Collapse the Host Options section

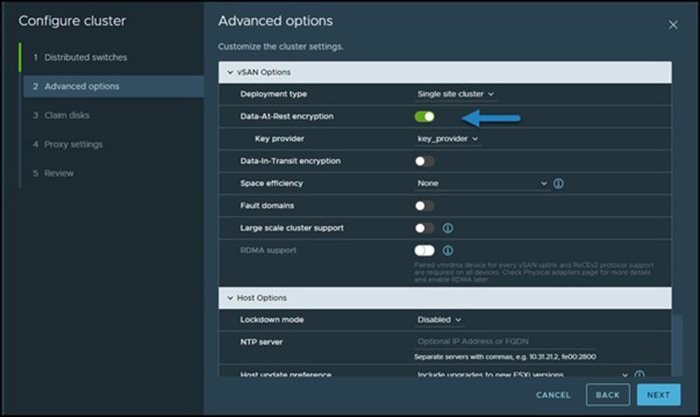click(229, 298)
